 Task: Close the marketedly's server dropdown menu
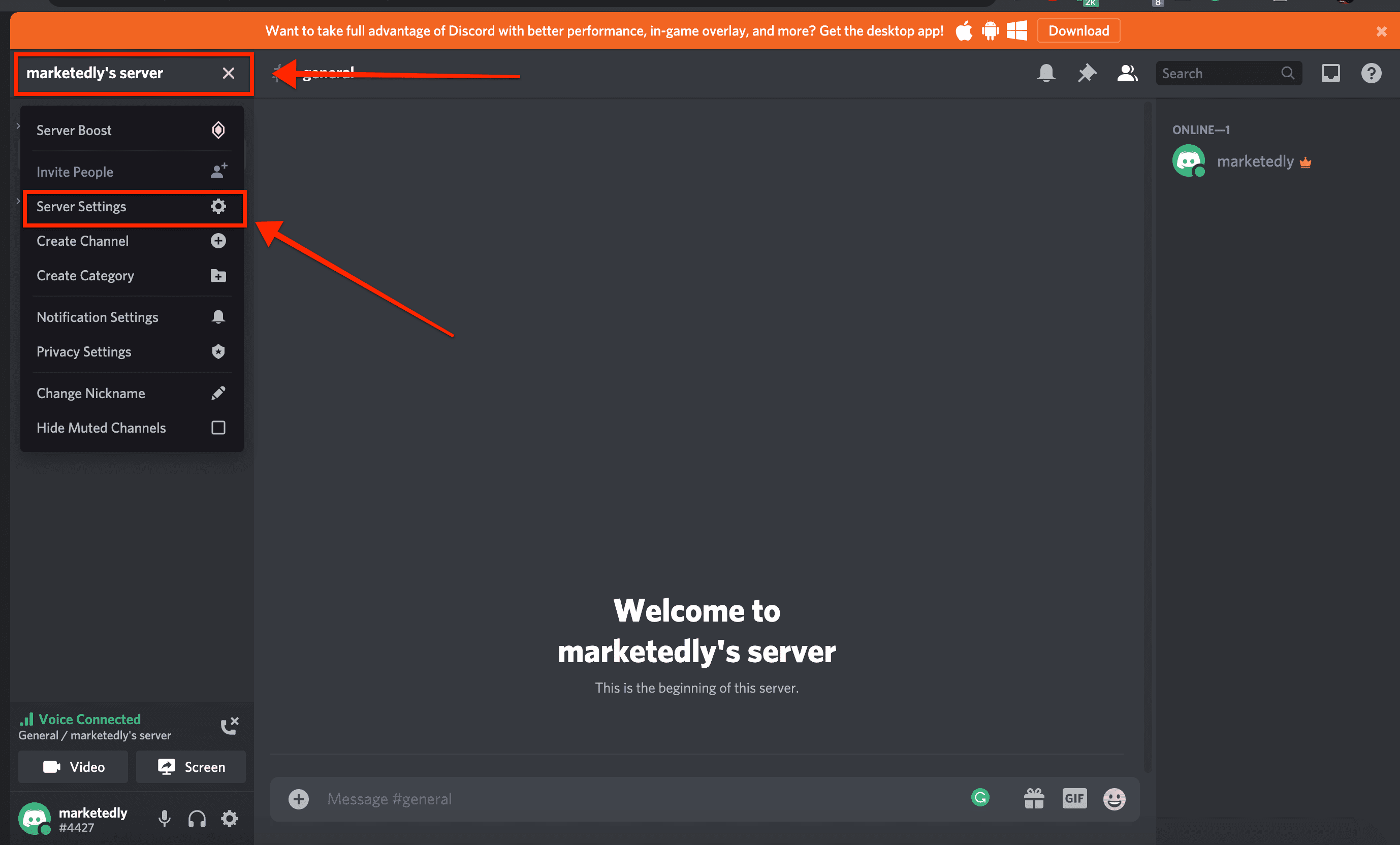(229, 73)
